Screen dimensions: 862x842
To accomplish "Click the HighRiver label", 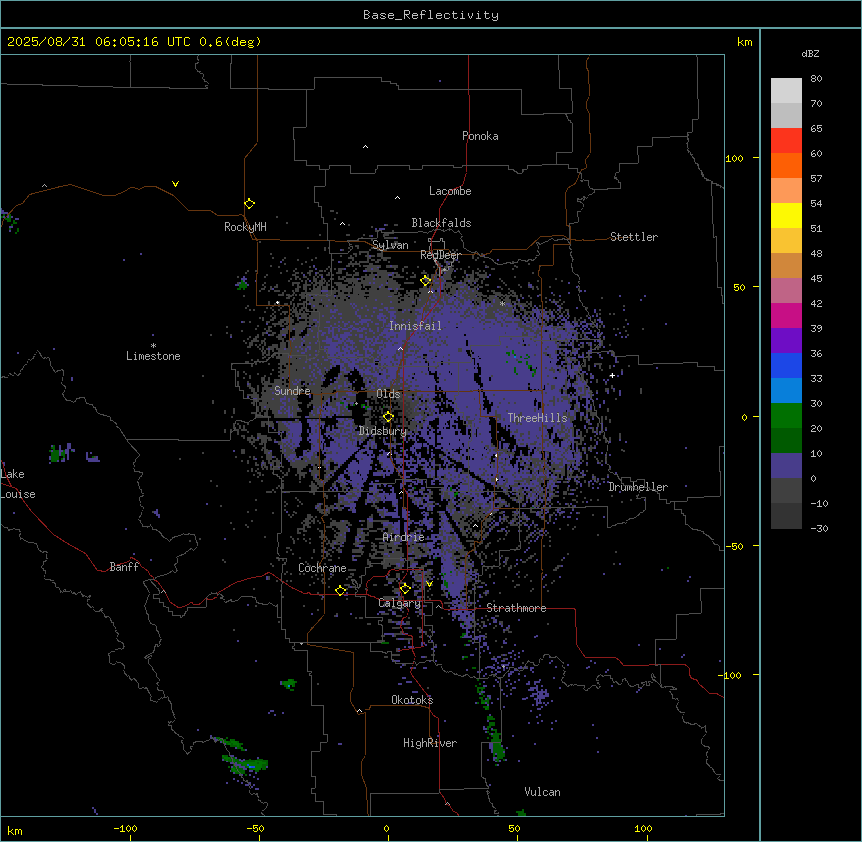I will [429, 743].
